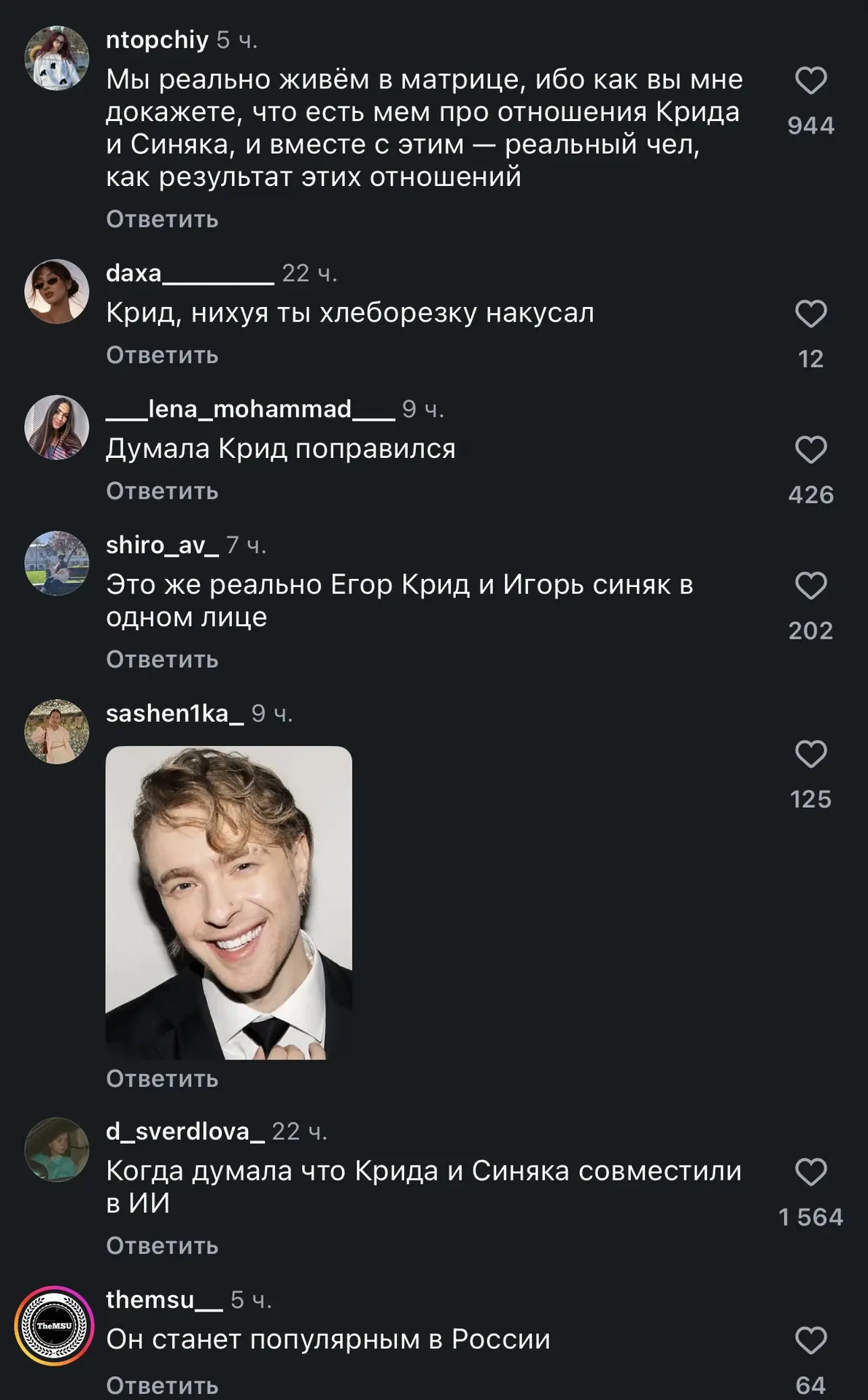This screenshot has width=868, height=1400.
Task: Tap heart next to sashen1ka_'s photo comment
Action: click(810, 754)
